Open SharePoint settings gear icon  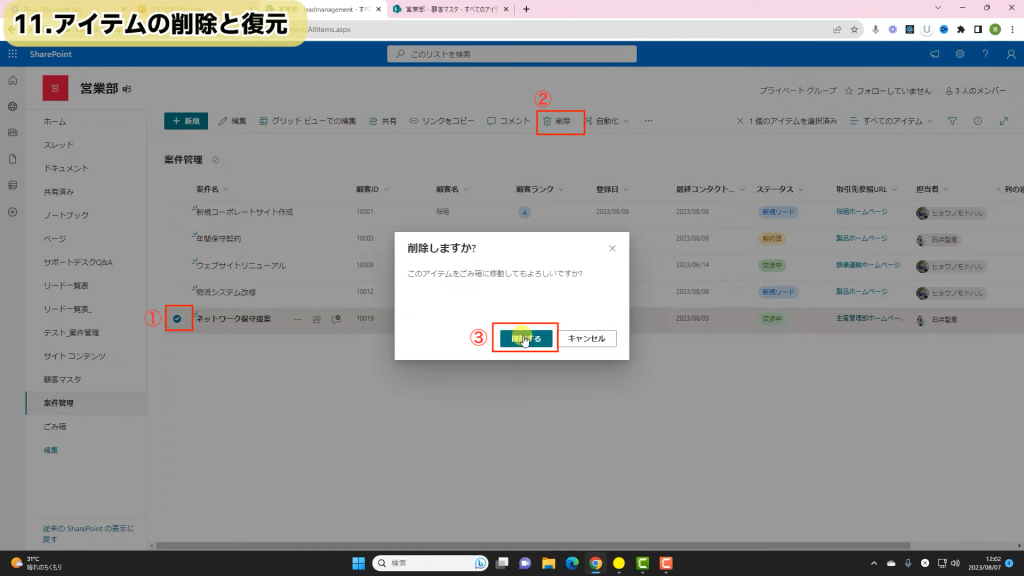[960, 53]
